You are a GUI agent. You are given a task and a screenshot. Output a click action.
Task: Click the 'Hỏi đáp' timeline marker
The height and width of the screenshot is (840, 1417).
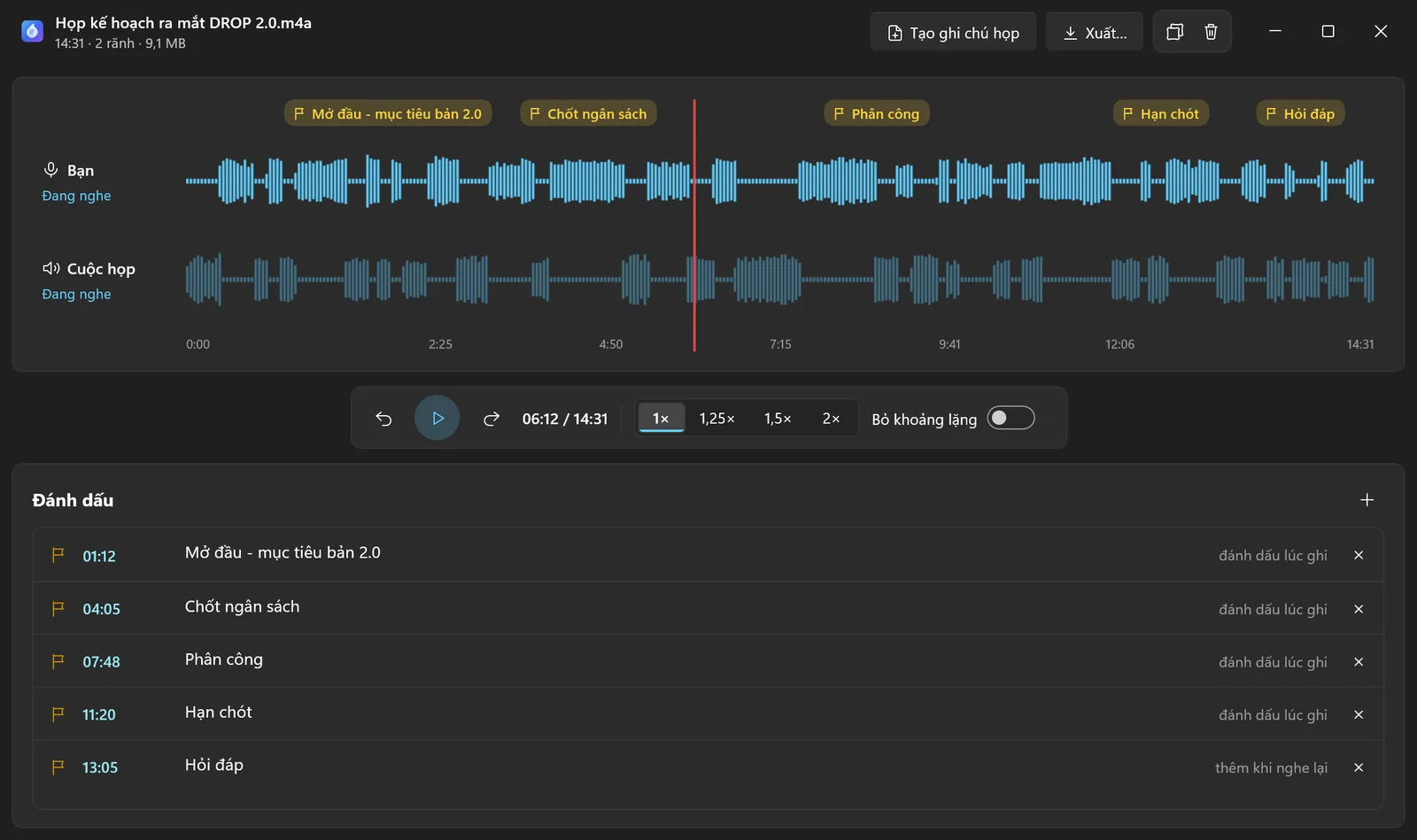click(x=1300, y=113)
